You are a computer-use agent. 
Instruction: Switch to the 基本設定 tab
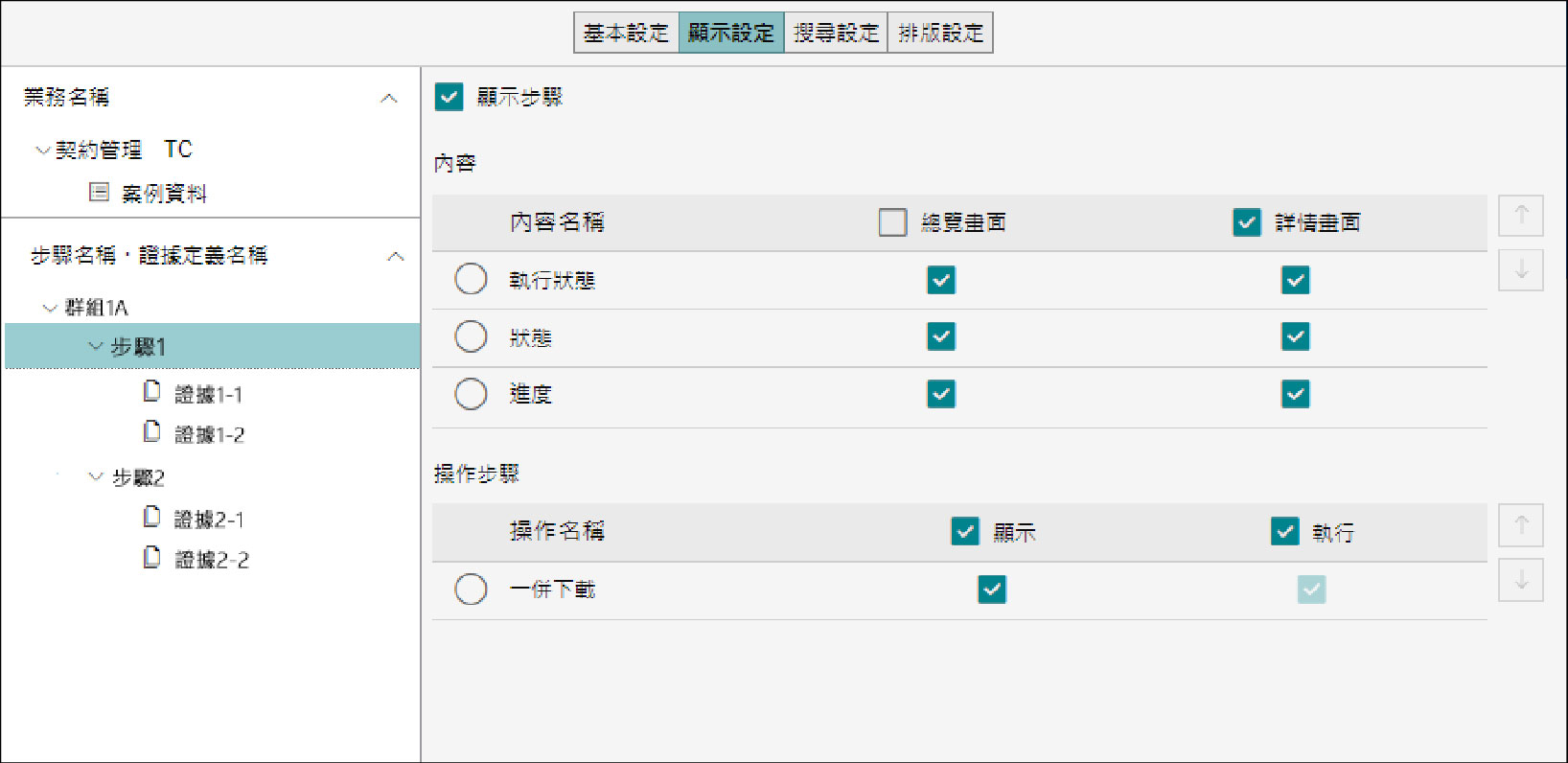(626, 33)
